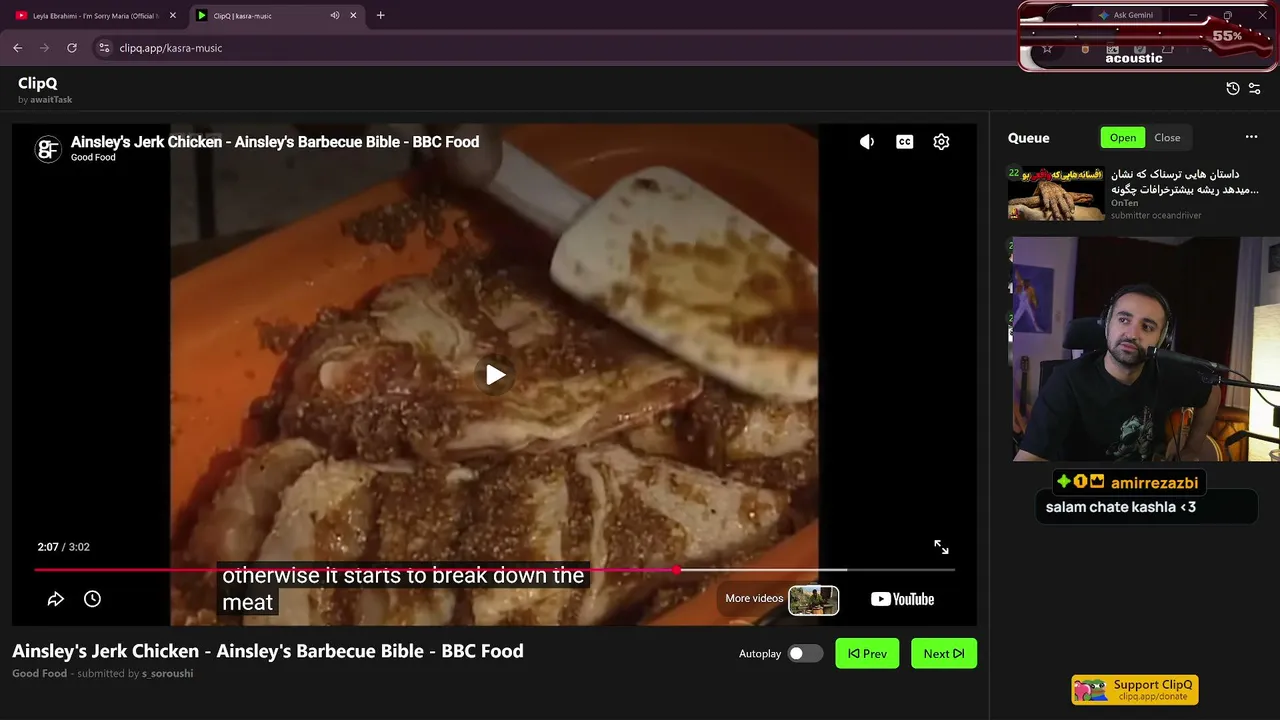Toggle the Autoplay switch
This screenshot has height=720, width=1280.
coord(805,654)
